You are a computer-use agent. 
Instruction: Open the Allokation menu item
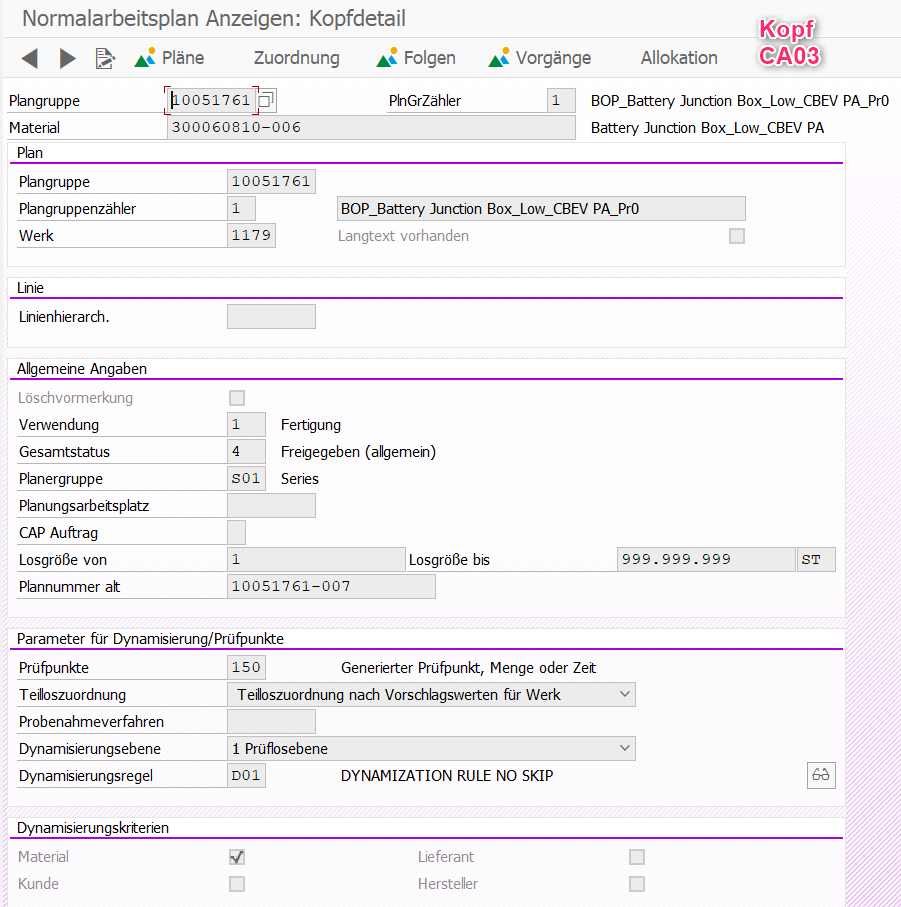(679, 58)
